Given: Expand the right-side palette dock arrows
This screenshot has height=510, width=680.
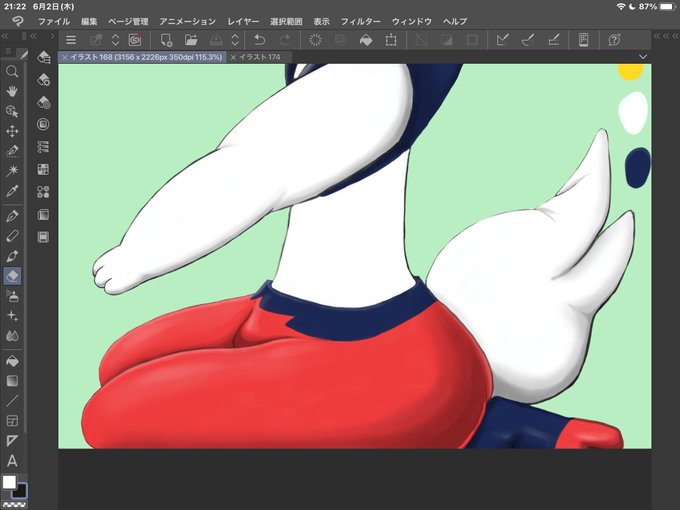Looking at the screenshot, I should [x=666, y=36].
